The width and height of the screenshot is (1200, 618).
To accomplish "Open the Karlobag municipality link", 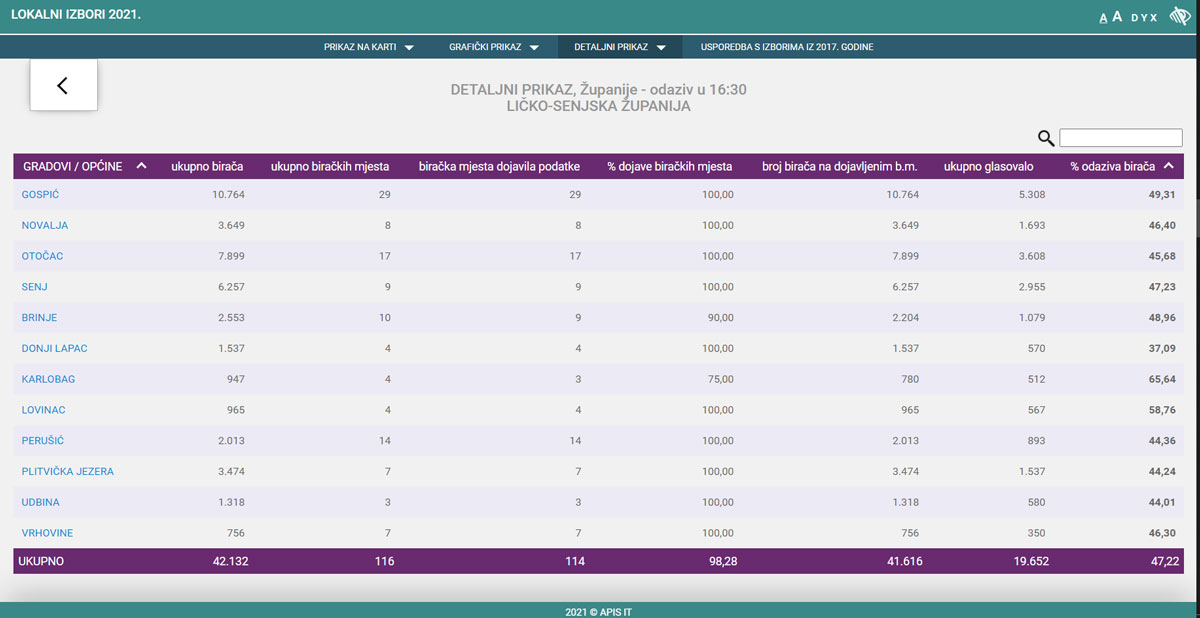I will click(x=48, y=380).
